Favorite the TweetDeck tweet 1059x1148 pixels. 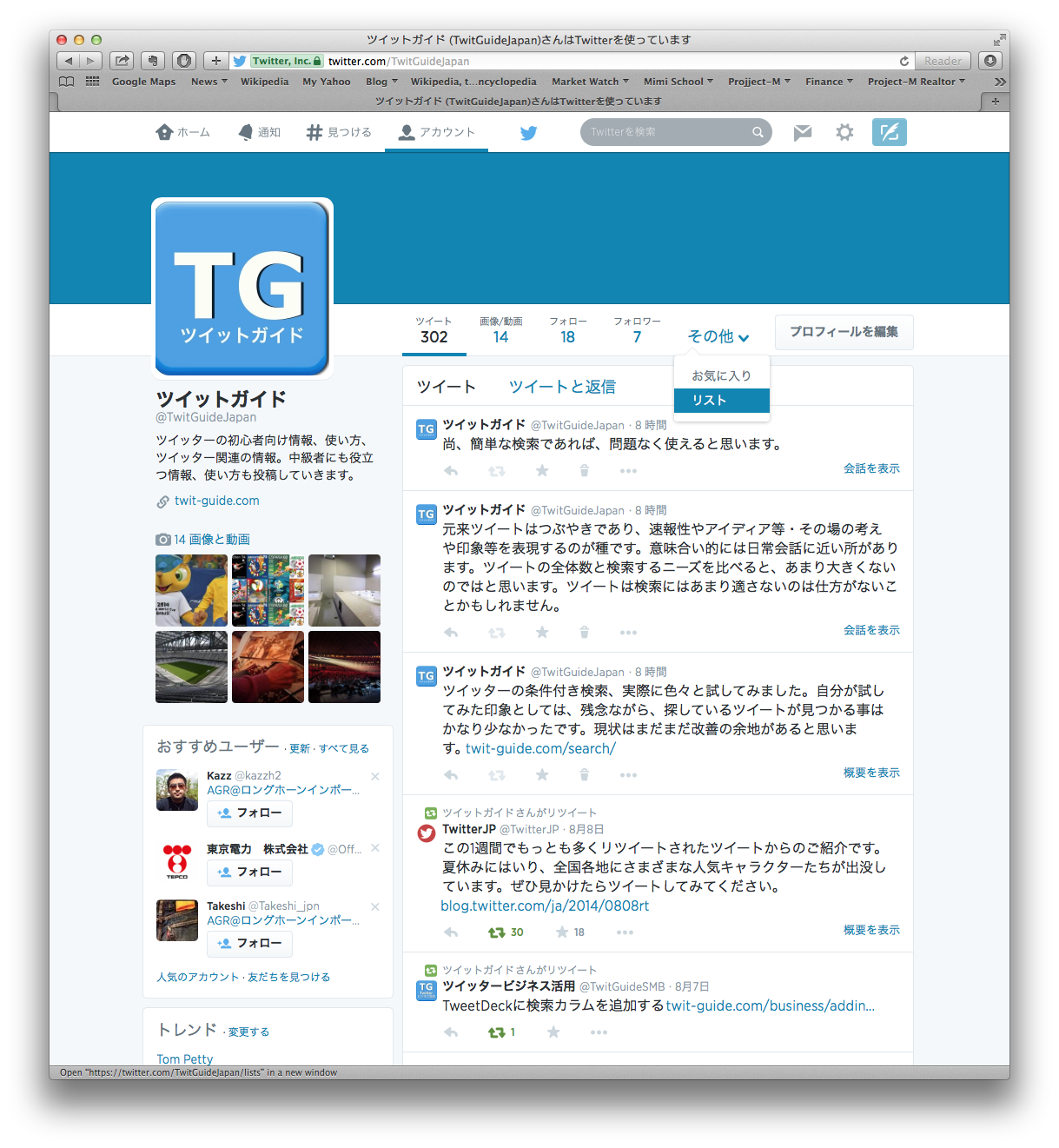click(553, 1032)
